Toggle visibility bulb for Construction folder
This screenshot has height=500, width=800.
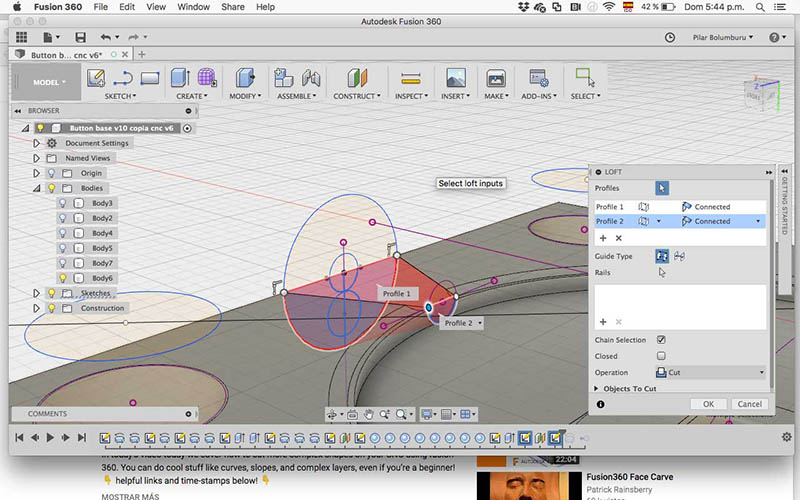click(x=51, y=308)
